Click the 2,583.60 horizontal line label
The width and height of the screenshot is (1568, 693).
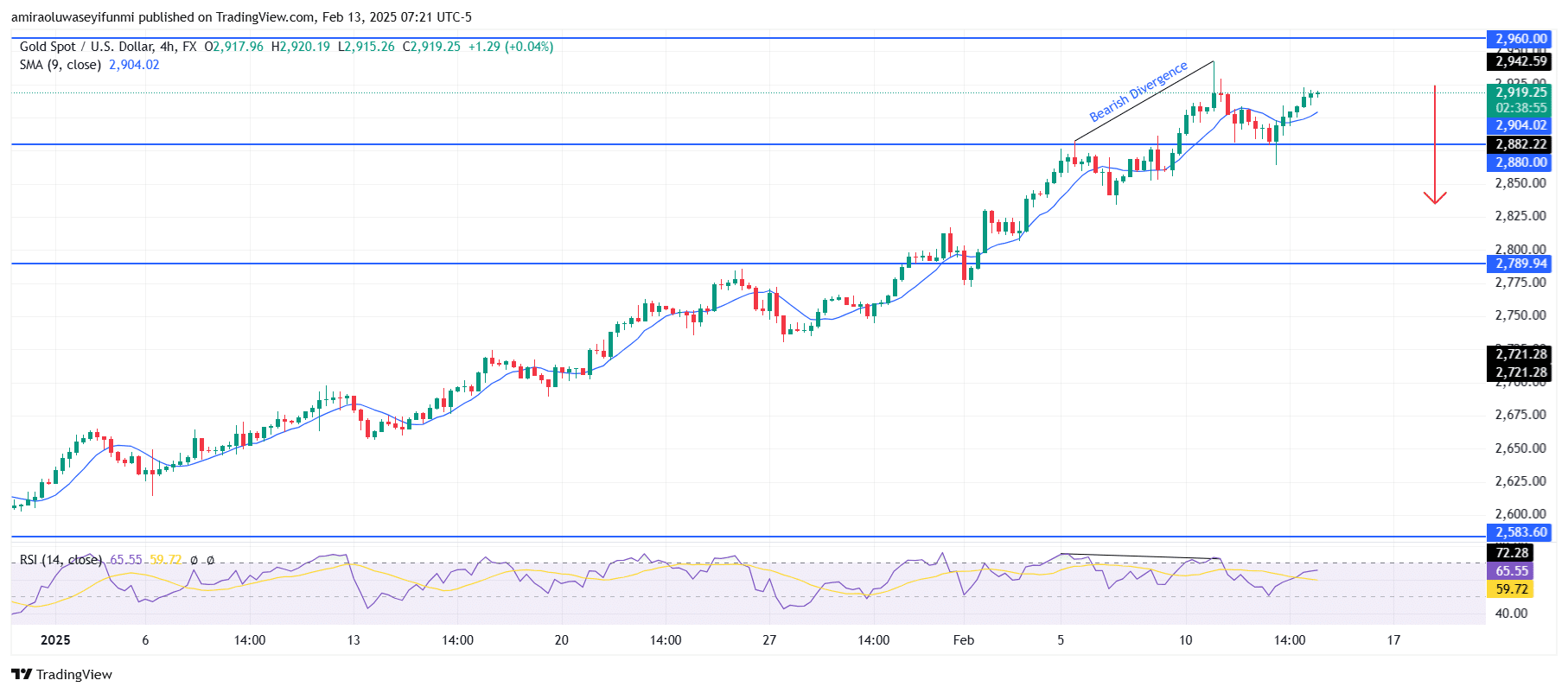tap(1520, 532)
